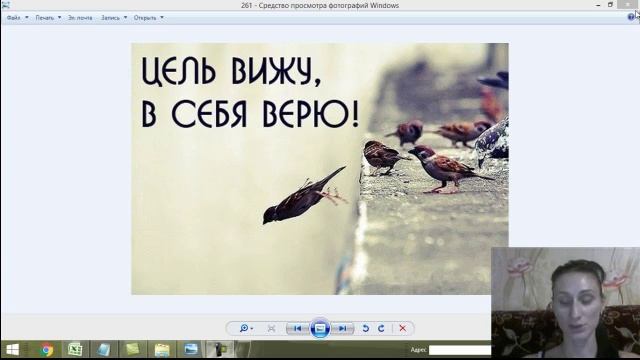Click the Photo Viewer title bar icon
Screen dimensions: 640x360
6,5
